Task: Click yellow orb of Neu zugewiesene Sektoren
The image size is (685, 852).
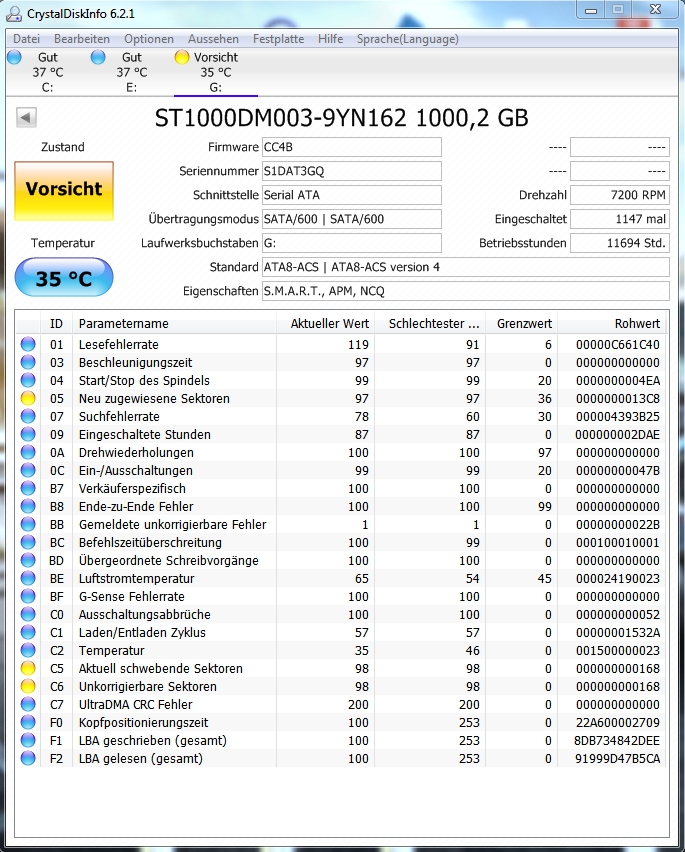Action: click(28, 398)
